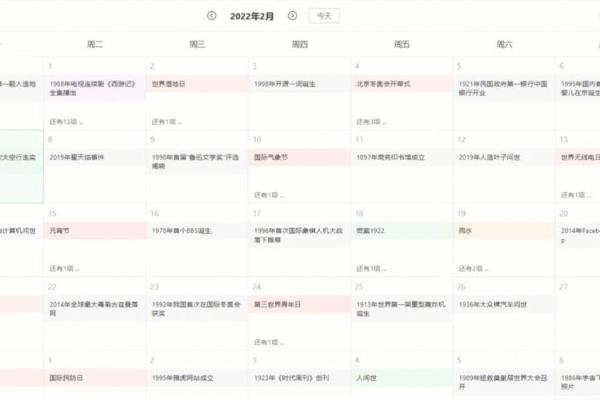Open the 元宵节 event

95,231
